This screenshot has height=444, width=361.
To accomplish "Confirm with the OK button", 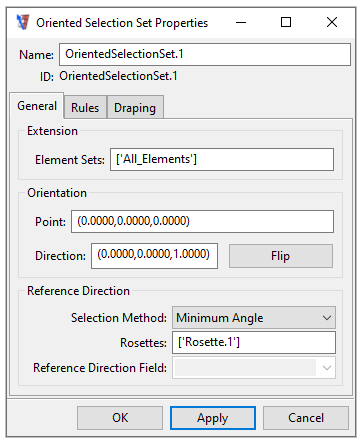I will [x=120, y=418].
